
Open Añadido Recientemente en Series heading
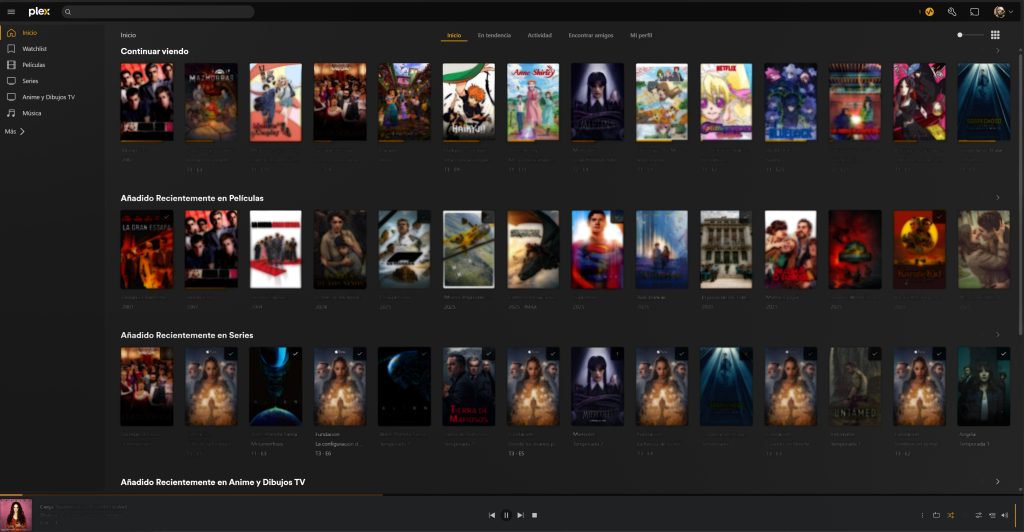[x=187, y=335]
